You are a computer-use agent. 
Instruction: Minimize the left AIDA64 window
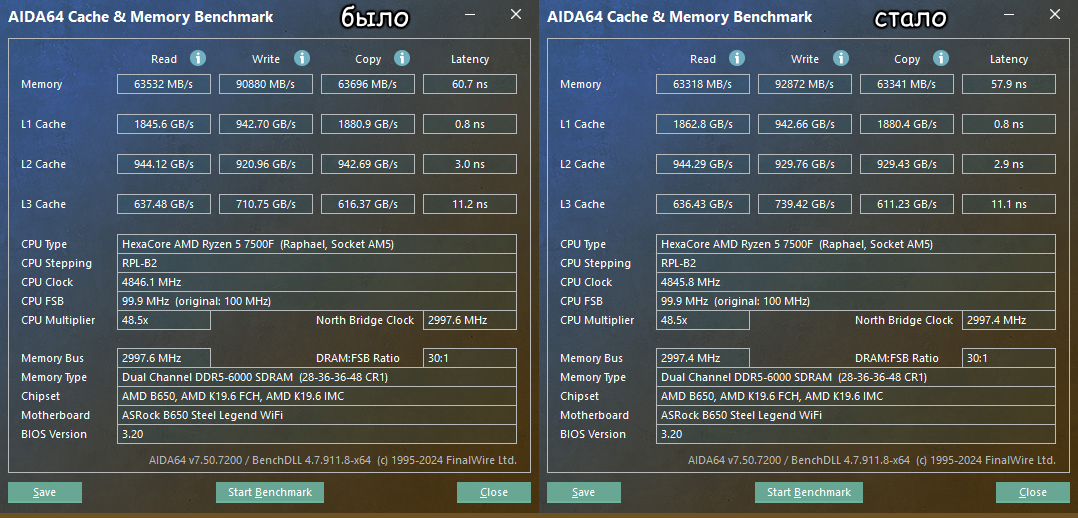click(470, 14)
